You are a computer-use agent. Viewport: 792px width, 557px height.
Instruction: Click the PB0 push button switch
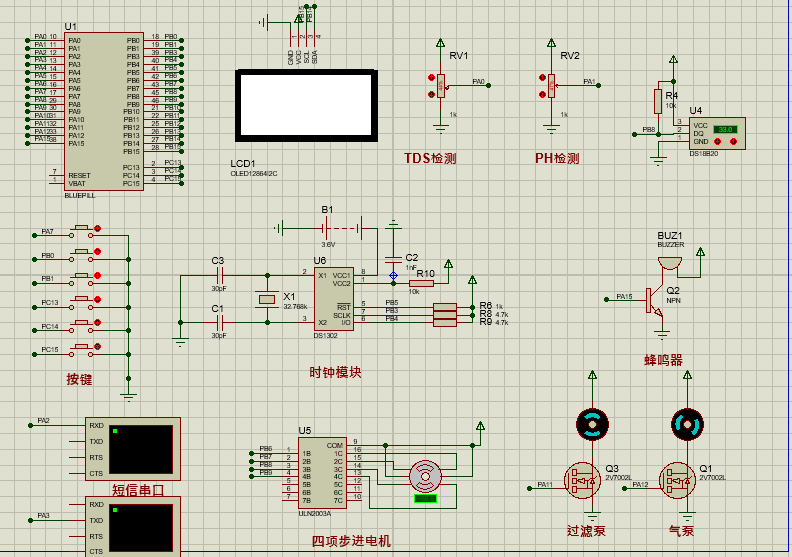click(x=81, y=255)
